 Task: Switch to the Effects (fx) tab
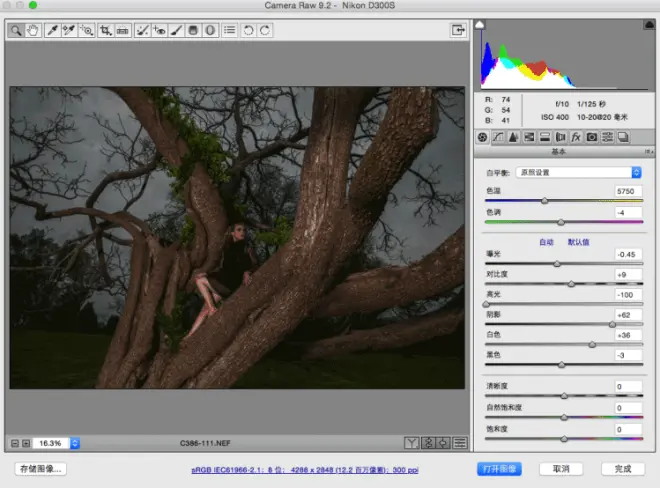pos(576,137)
